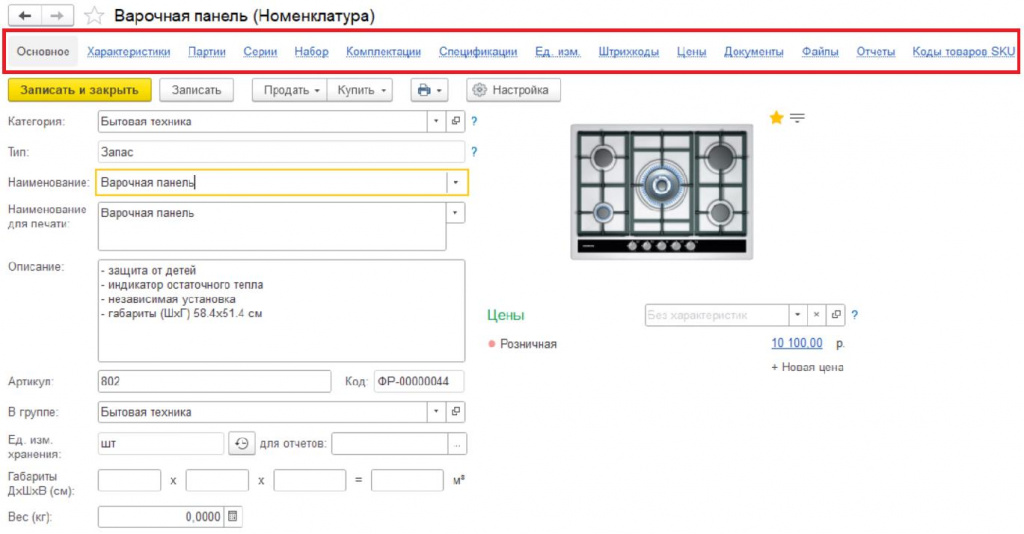Open the Продать dropdown button
1024x534 pixels.
click(290, 90)
